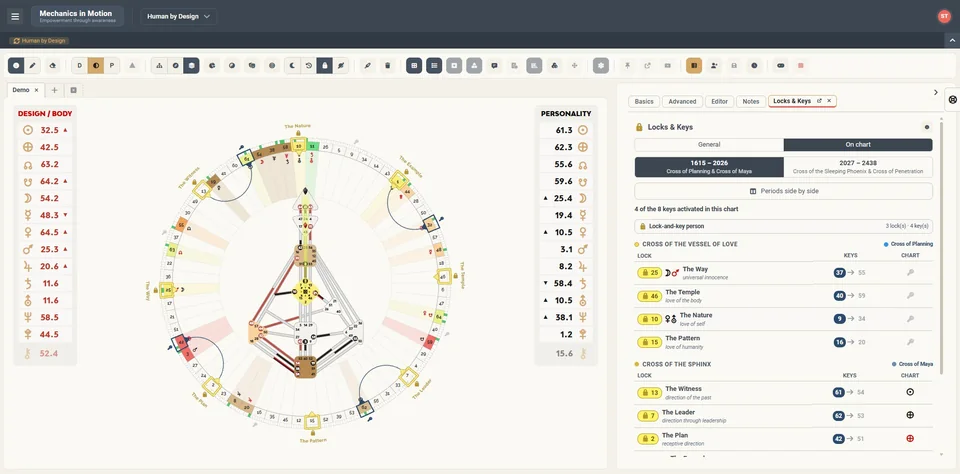Open the Advanced tab

(682, 102)
